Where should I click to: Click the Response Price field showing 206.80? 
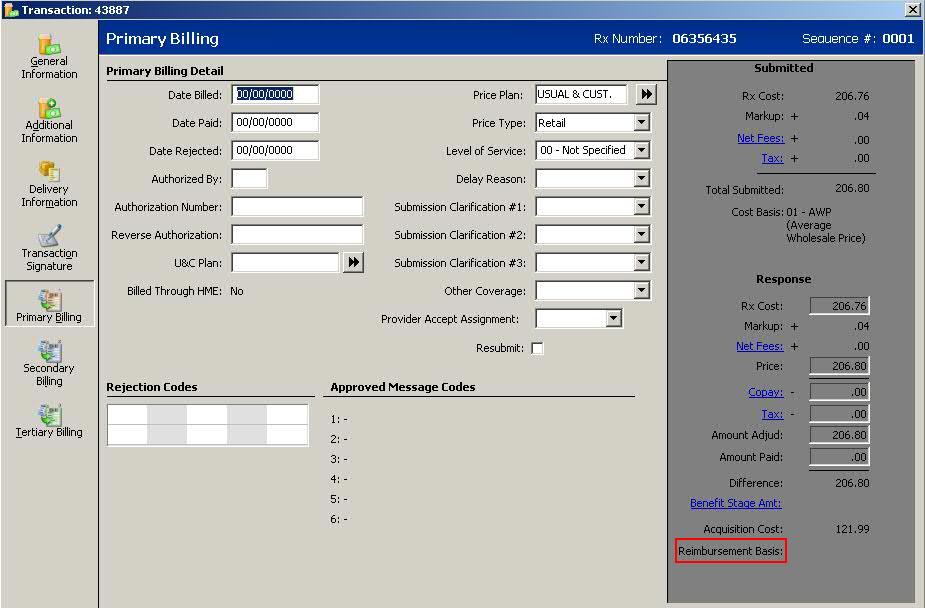tap(839, 366)
